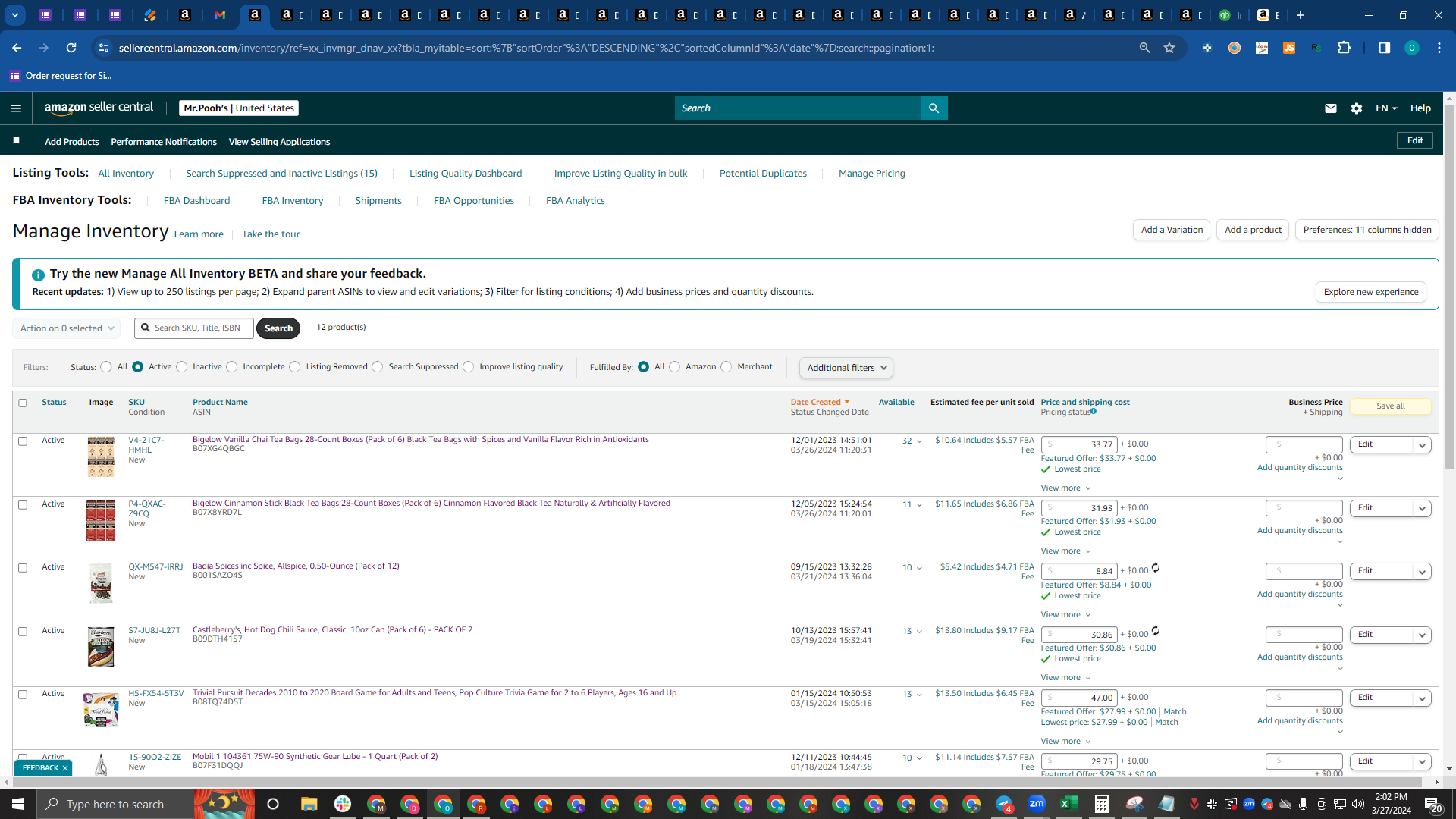Image resolution: width=1456 pixels, height=819 pixels.
Task: Open View Selling Applications menu item
Action: [x=279, y=142]
